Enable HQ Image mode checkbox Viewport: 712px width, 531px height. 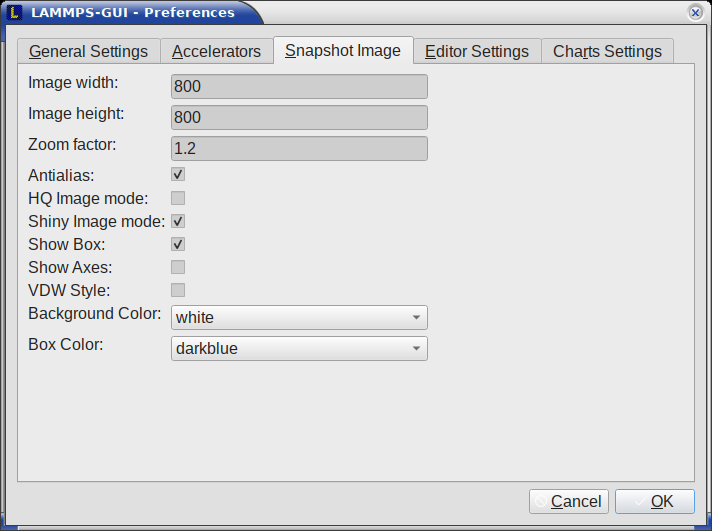pos(178,198)
